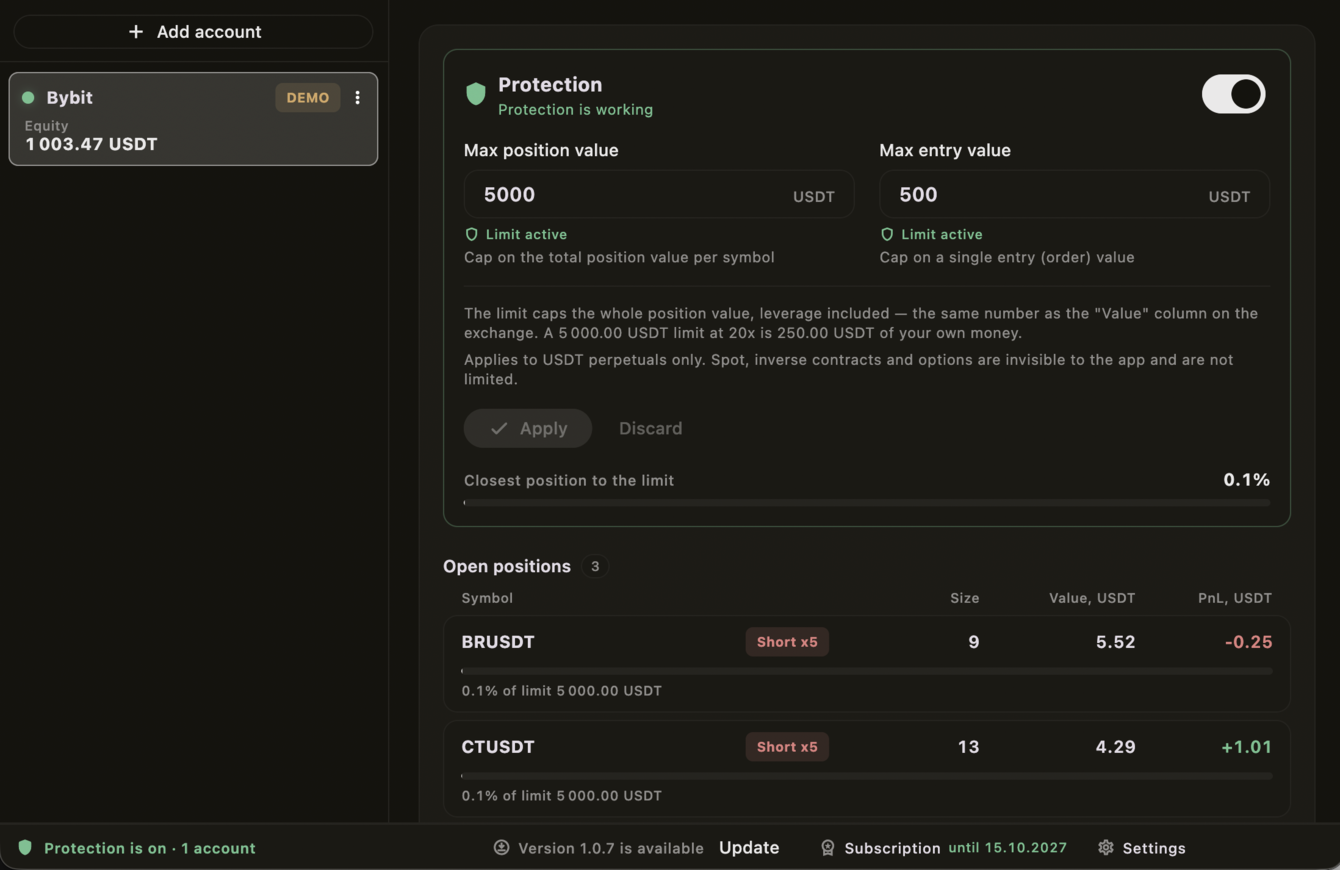Select the BRUSDT position symbol
Image resolution: width=1340 pixels, height=870 pixels.
(x=498, y=642)
